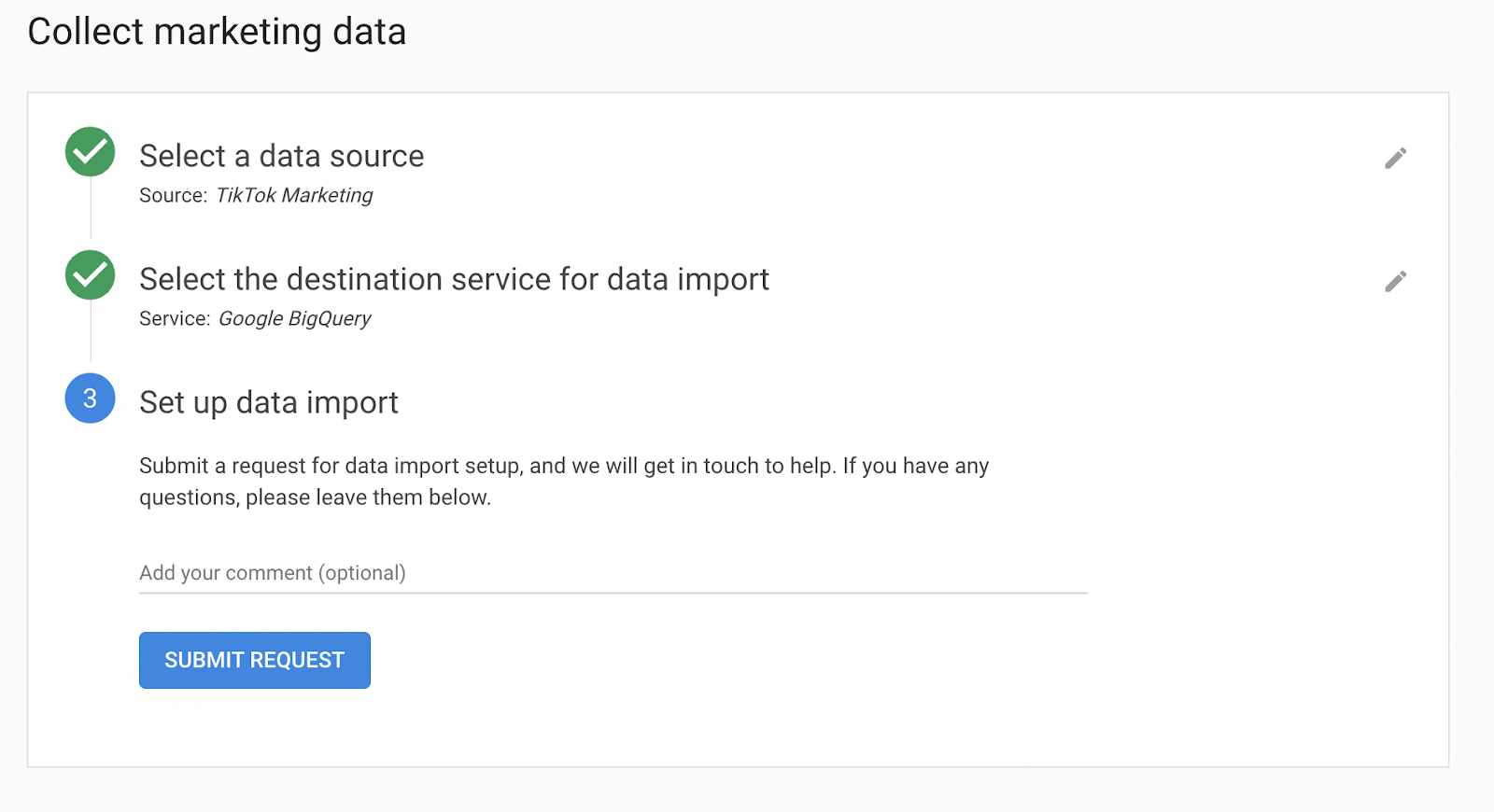Open the 'Select a data source' step heading
Image resolution: width=1494 pixels, height=812 pixels.
pyautogui.click(x=281, y=156)
